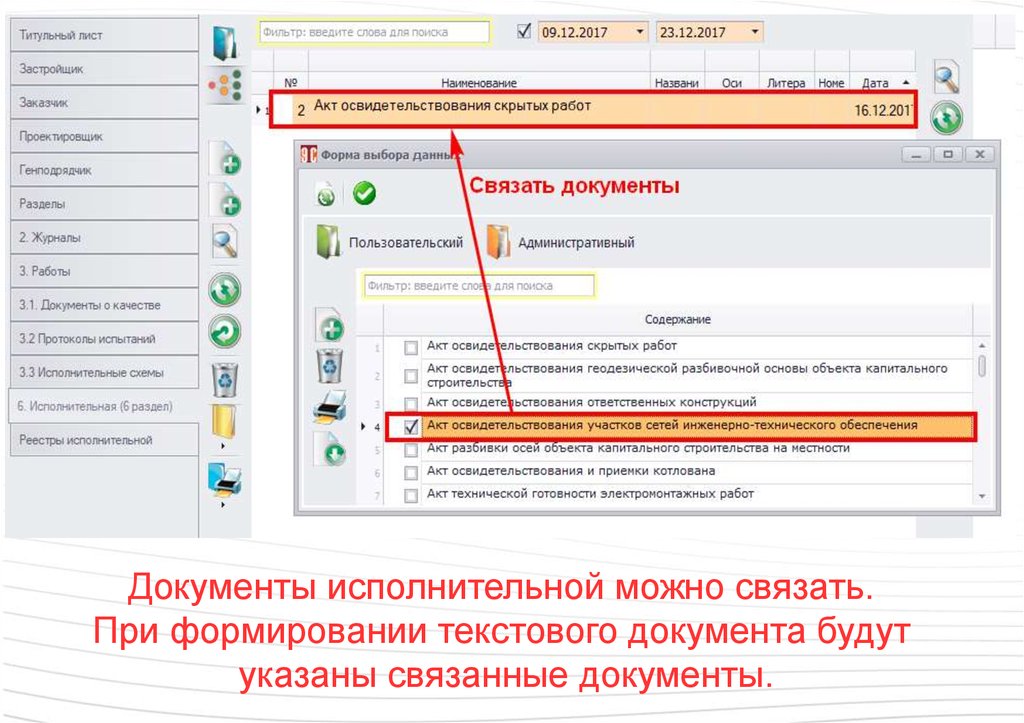Check the geodetic разбивочной основы act checkbox
Screen dimensions: 1024x723
(411, 376)
